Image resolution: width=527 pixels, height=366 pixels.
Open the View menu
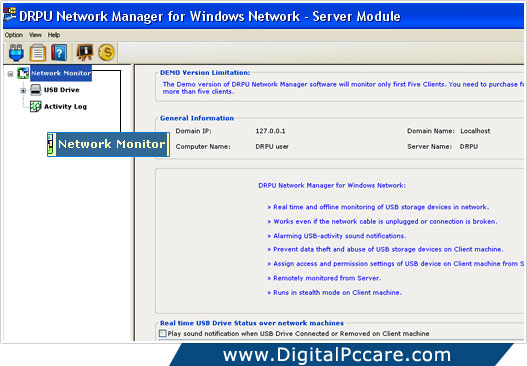click(35, 35)
